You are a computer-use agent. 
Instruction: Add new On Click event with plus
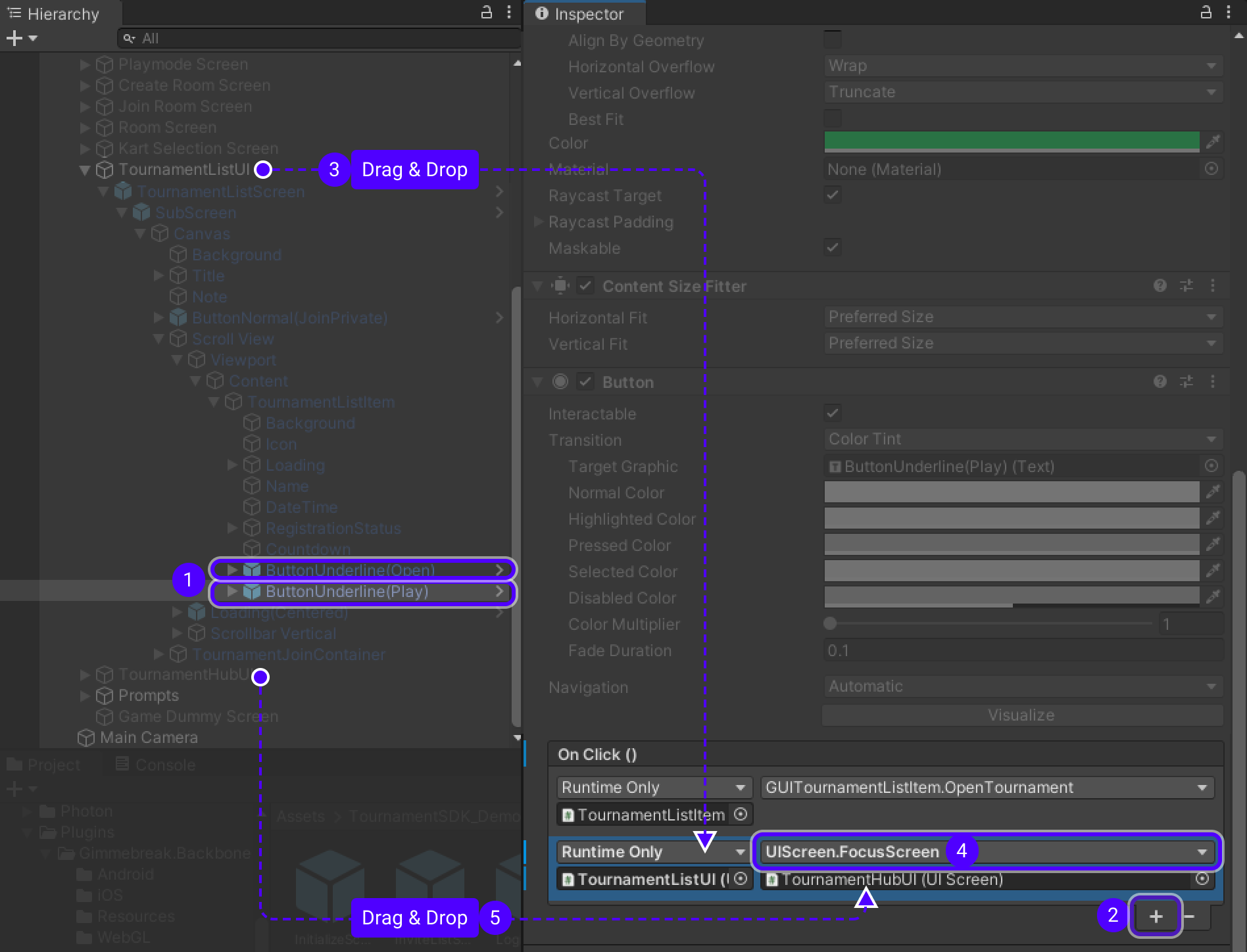pyautogui.click(x=1156, y=916)
